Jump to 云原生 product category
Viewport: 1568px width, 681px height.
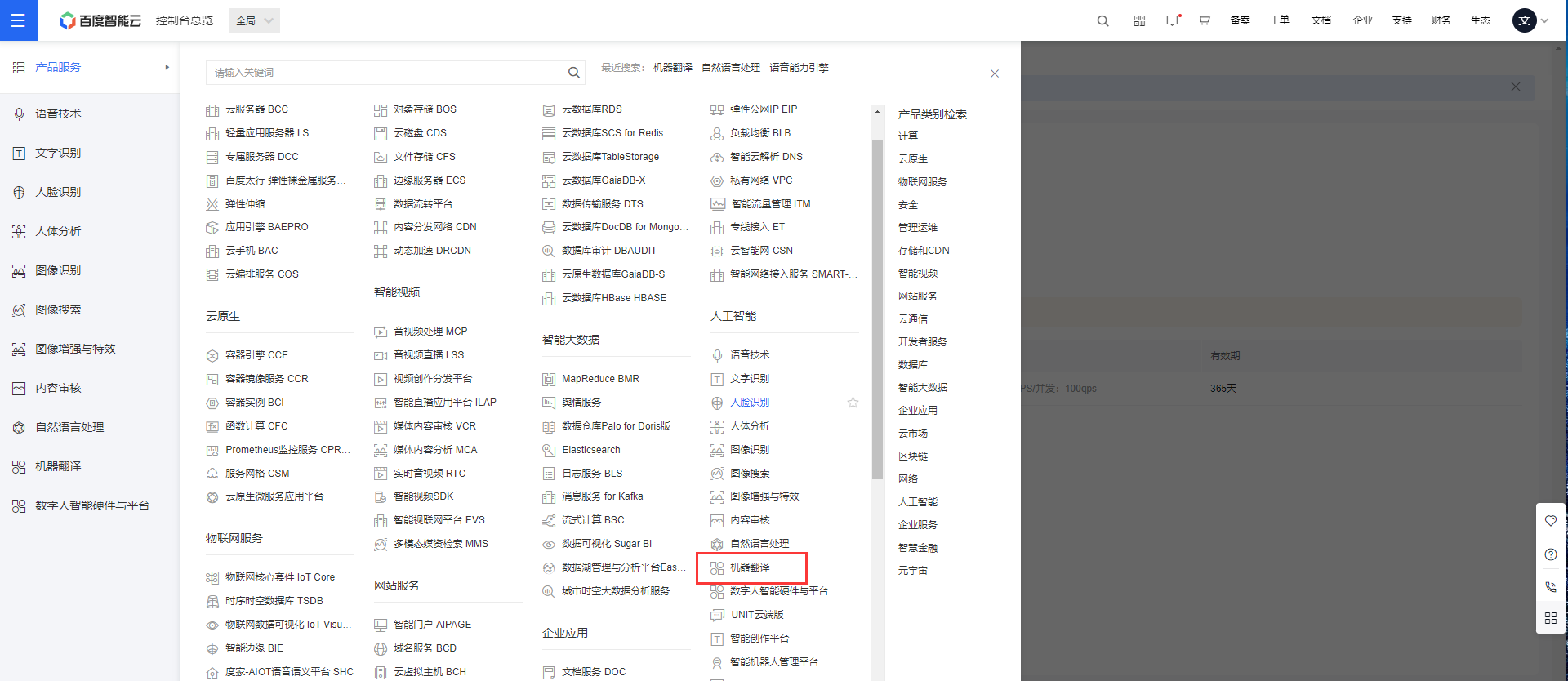pos(913,159)
